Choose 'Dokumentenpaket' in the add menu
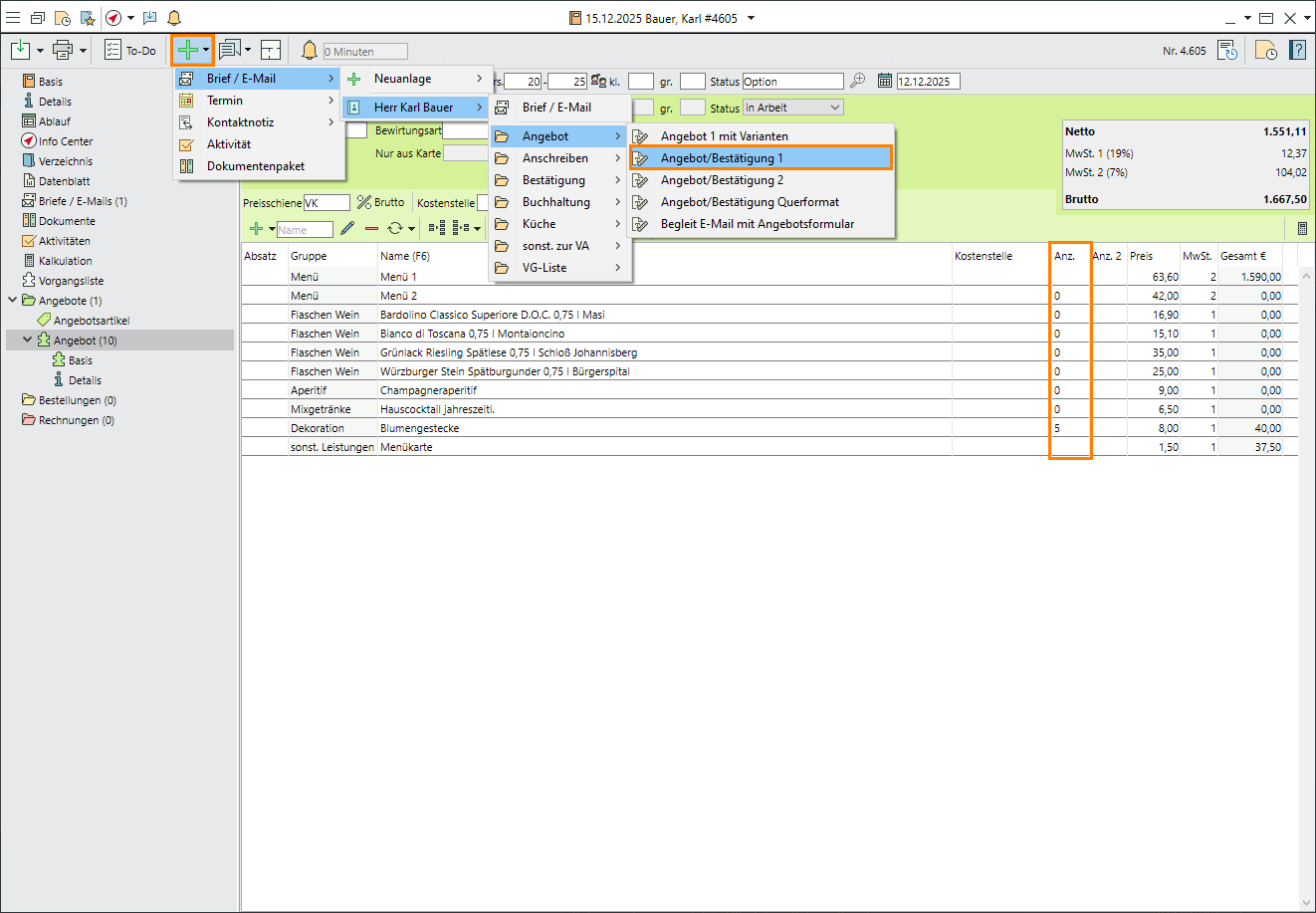 255,166
